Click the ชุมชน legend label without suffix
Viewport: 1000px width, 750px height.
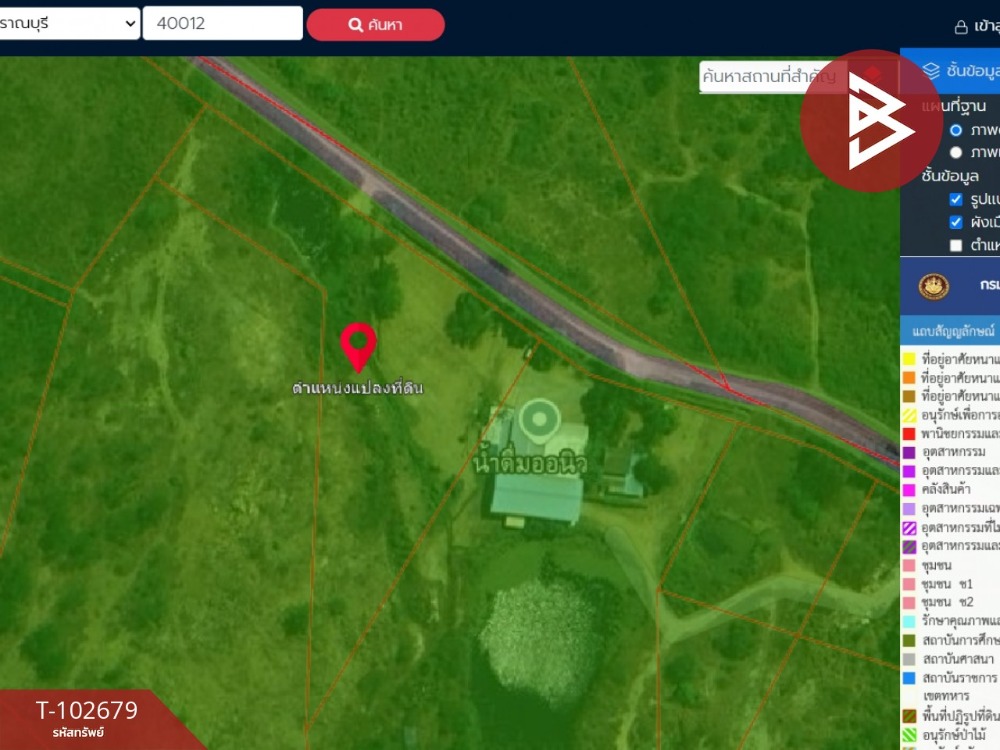(936, 565)
